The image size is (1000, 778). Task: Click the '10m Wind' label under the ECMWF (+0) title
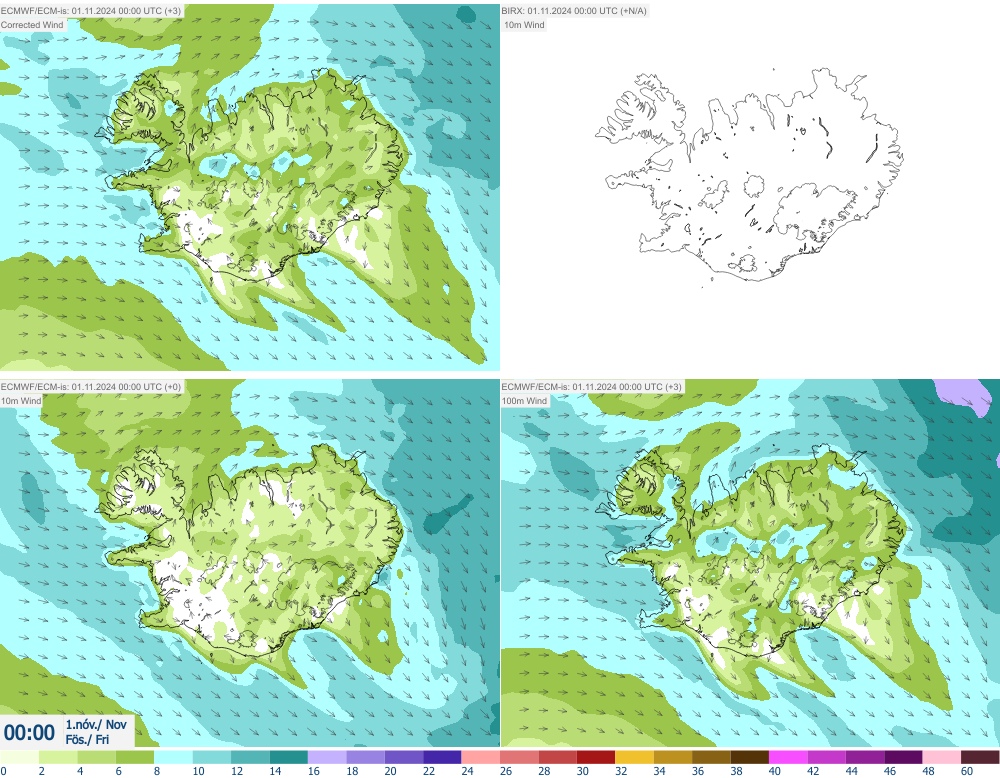point(21,400)
